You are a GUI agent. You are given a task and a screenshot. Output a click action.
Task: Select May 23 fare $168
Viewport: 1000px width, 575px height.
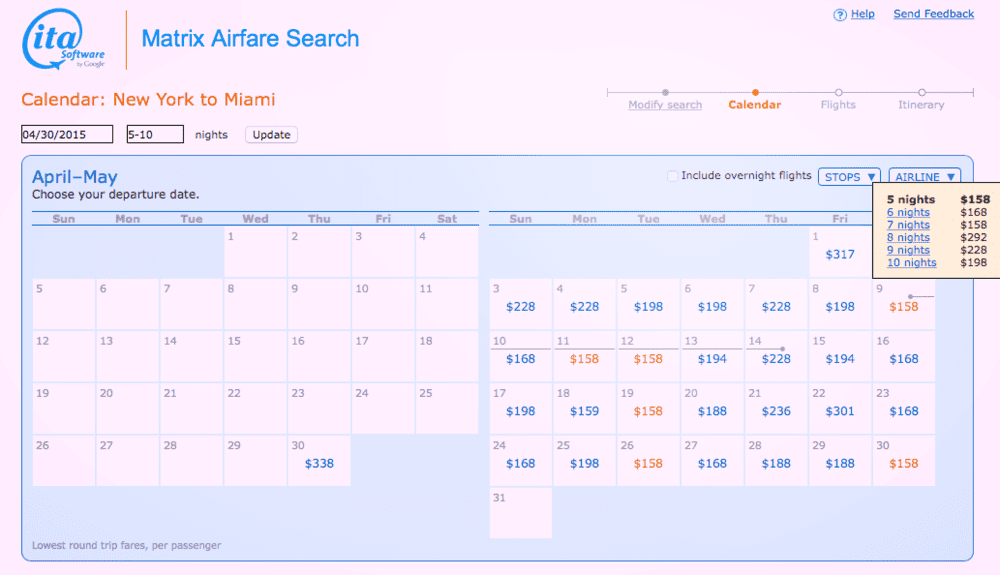coord(904,411)
